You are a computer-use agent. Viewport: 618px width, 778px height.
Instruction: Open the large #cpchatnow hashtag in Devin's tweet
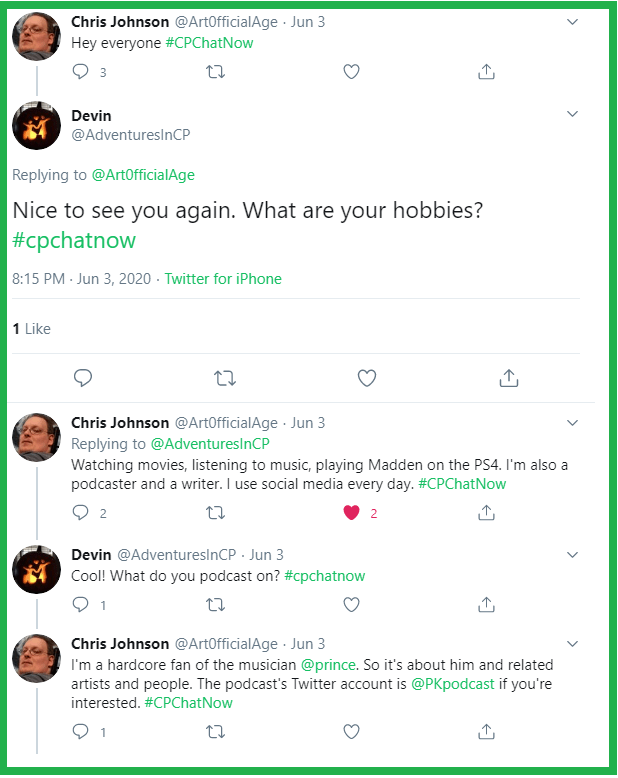coord(73,240)
